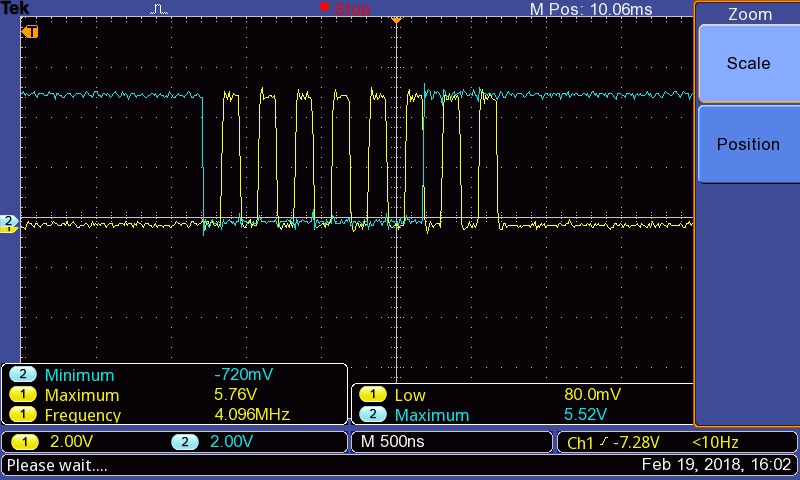This screenshot has height=480, width=800.
Task: Click the Zoom menu title
Action: [750, 14]
